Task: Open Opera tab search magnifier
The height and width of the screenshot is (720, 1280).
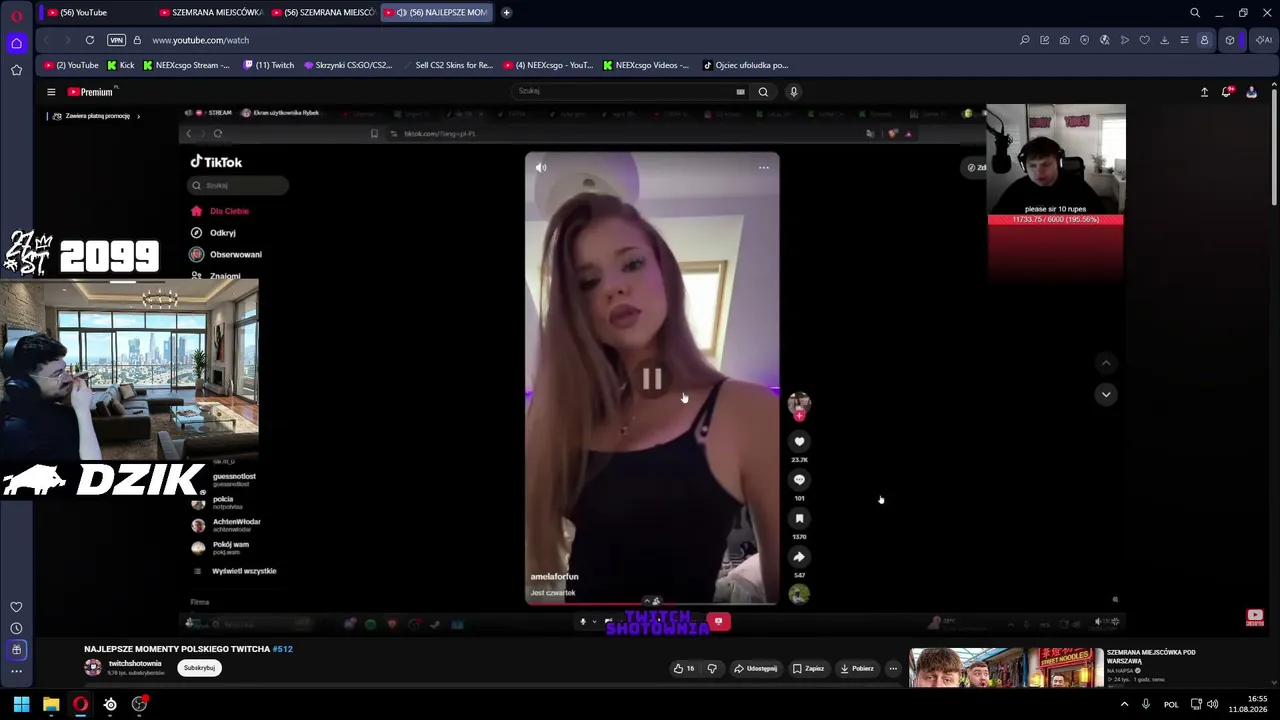Action: click(x=1195, y=13)
